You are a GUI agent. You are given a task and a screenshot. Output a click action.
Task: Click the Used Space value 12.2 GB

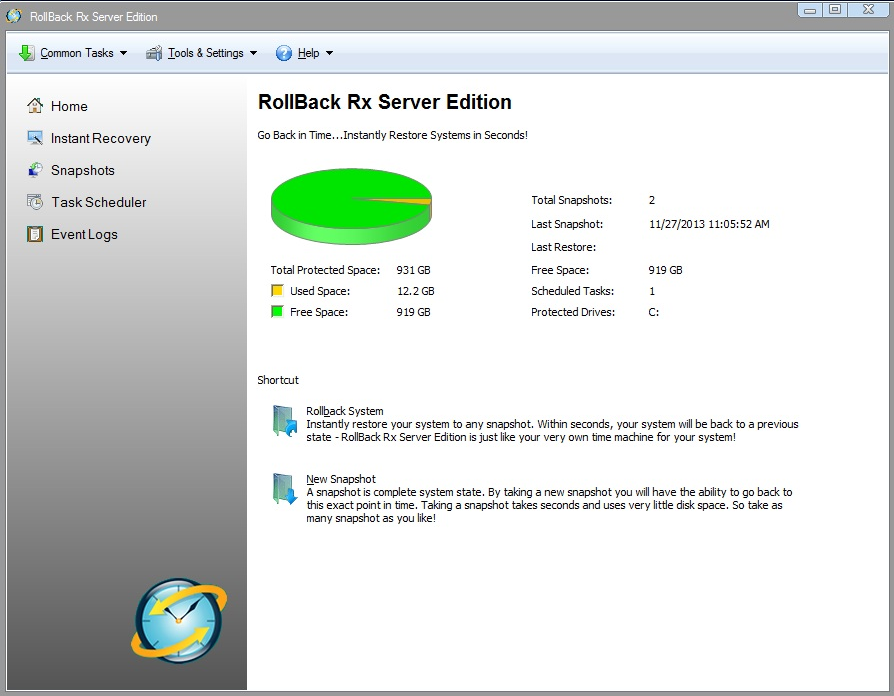pos(416,291)
